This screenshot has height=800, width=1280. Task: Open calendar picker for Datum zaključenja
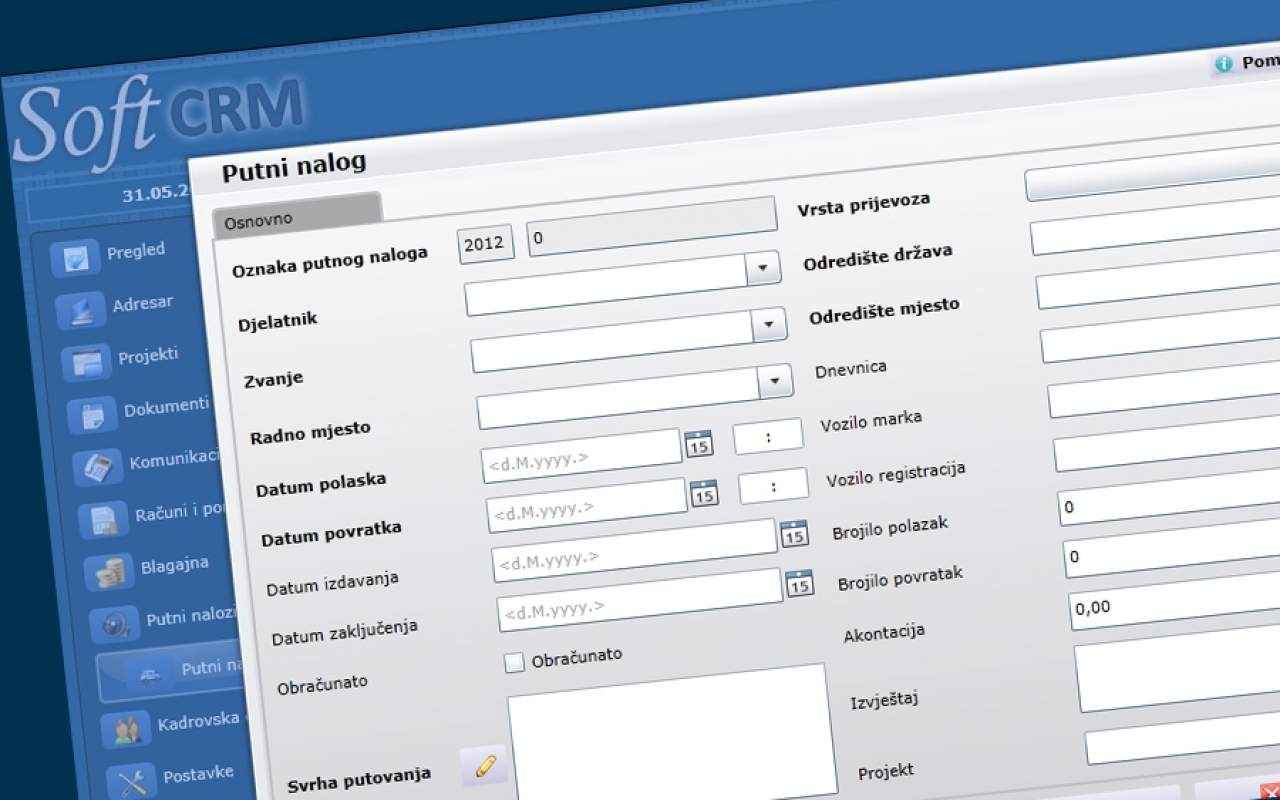(799, 583)
